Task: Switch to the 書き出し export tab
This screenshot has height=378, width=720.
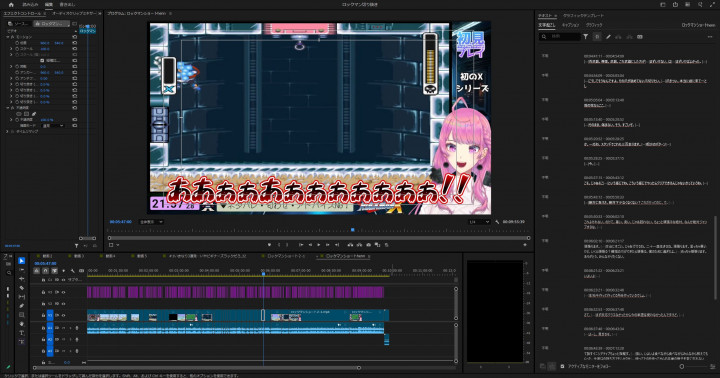Action: coord(67,5)
